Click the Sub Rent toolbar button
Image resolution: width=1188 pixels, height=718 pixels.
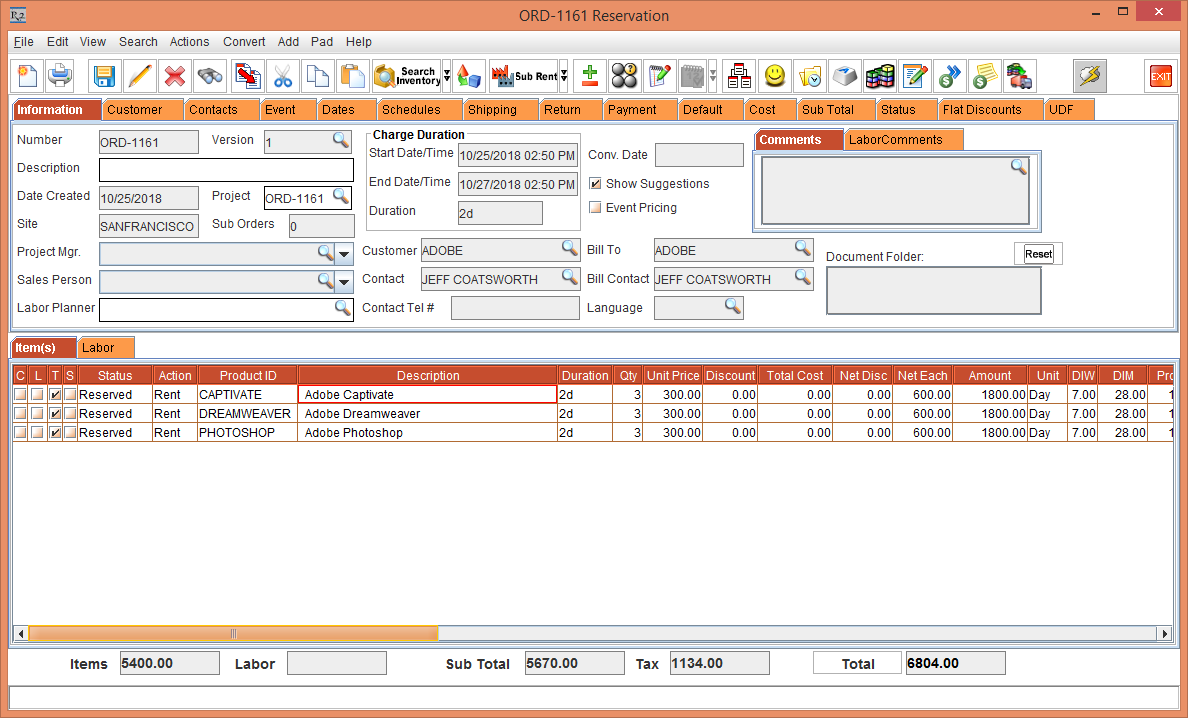coord(524,76)
